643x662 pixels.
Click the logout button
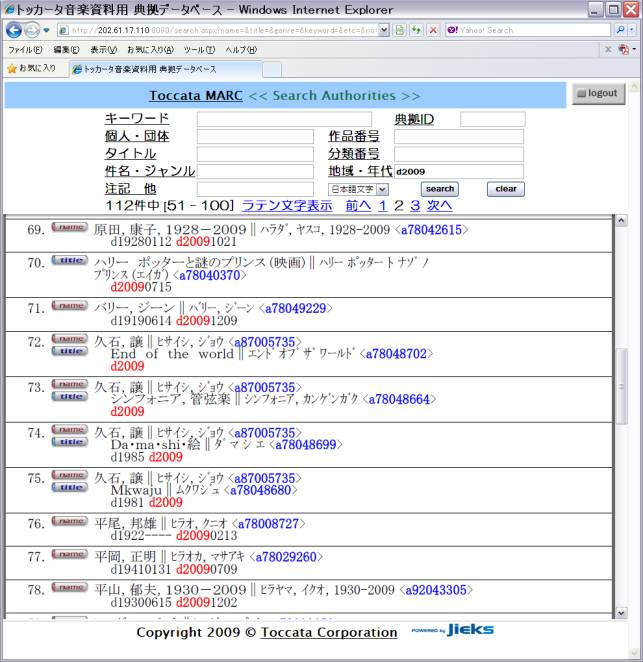[598, 93]
